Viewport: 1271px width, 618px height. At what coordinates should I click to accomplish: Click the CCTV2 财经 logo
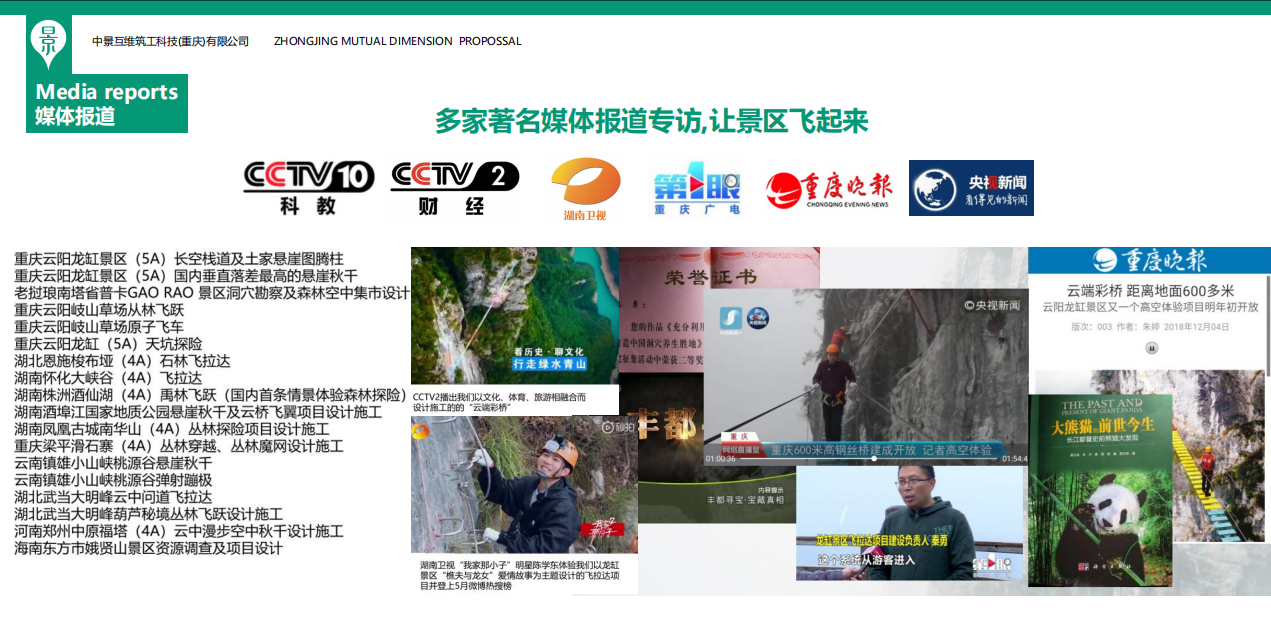tap(454, 188)
